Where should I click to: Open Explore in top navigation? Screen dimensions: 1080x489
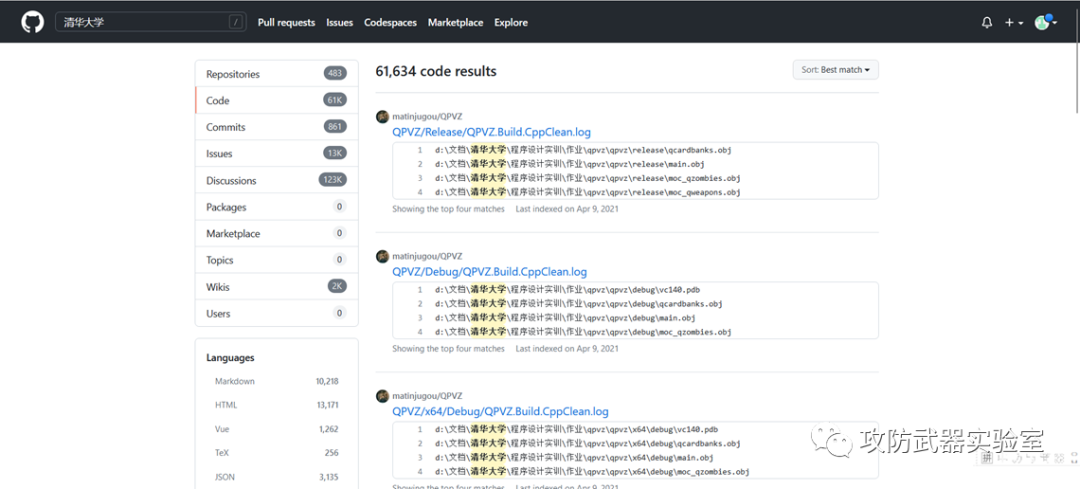(x=511, y=23)
